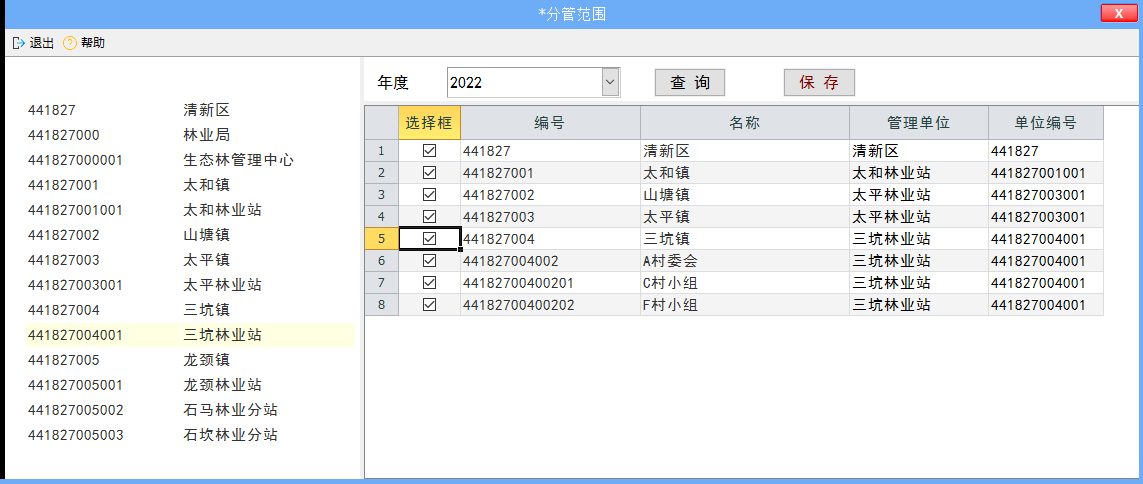This screenshot has height=484, width=1143.
Task: Uncheck the F村小组 row checkbox
Action: click(430, 305)
